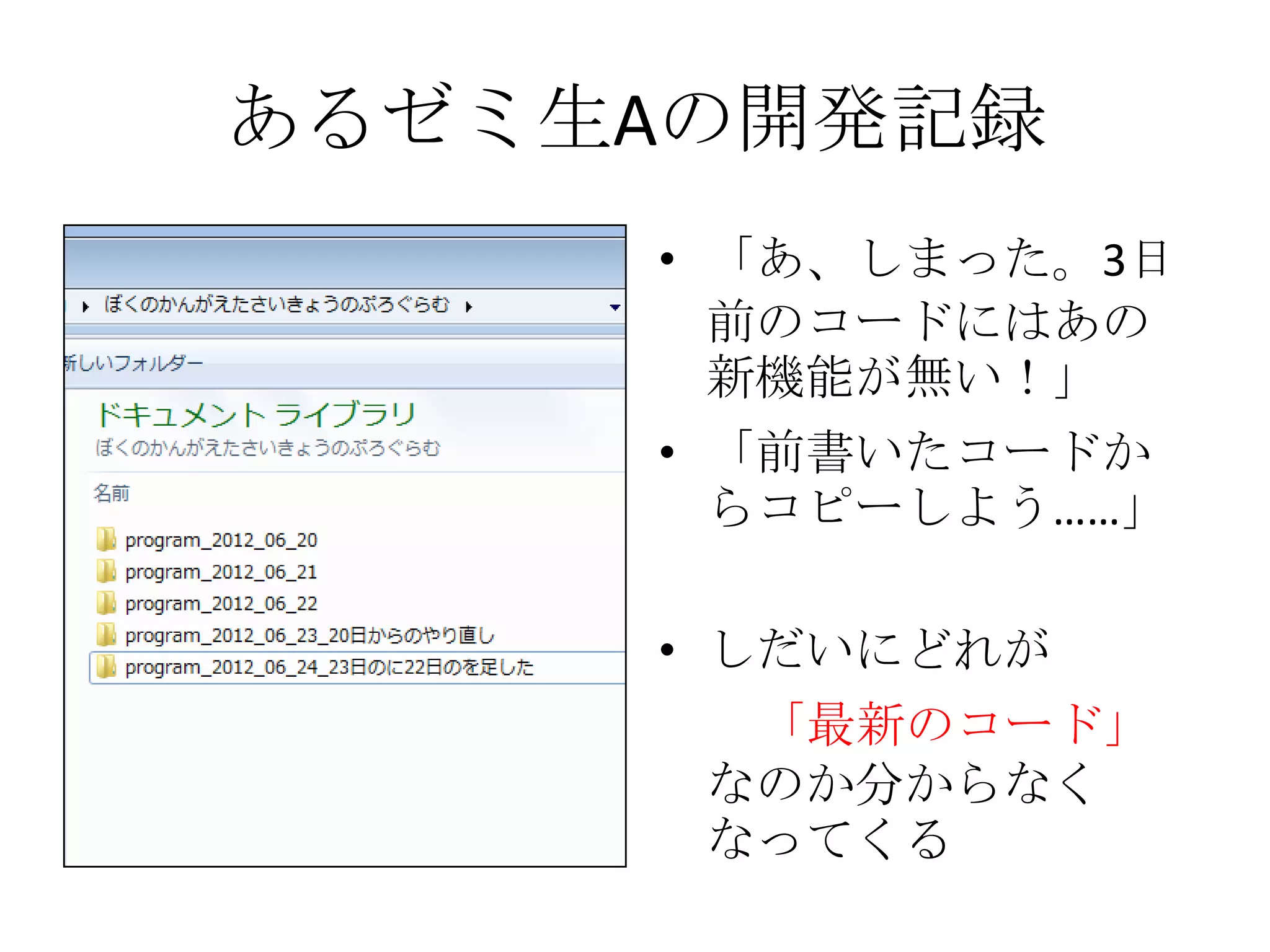This screenshot has width=1270, height=952.
Task: Open address bar history dropdown arrow
Action: pos(615,307)
